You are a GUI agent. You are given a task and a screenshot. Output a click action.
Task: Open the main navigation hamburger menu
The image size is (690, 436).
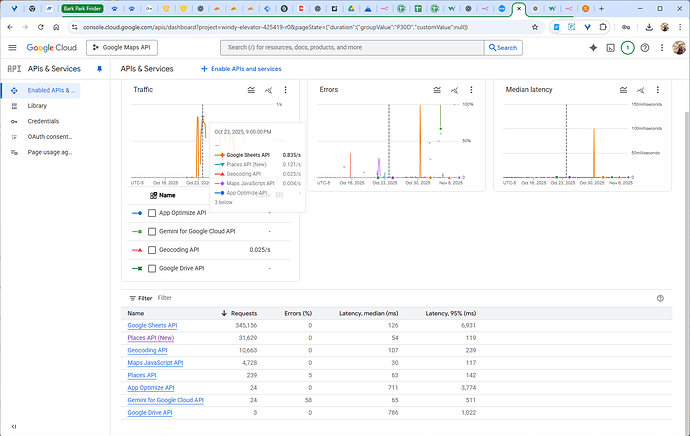[13, 47]
